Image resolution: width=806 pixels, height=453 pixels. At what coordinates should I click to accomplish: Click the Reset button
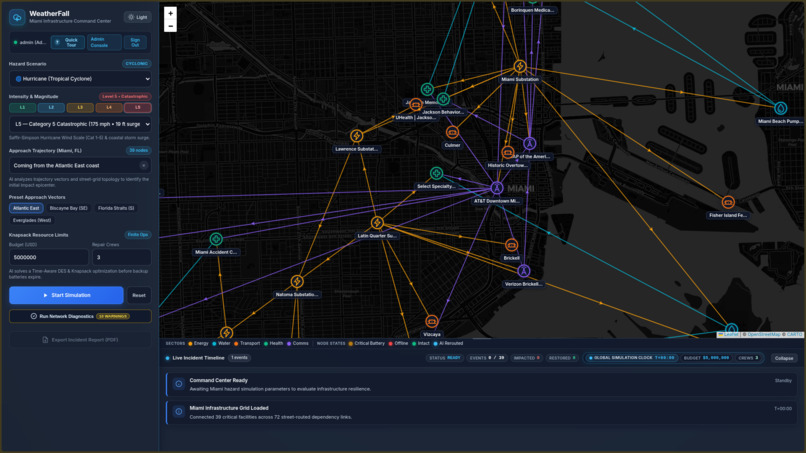point(139,295)
